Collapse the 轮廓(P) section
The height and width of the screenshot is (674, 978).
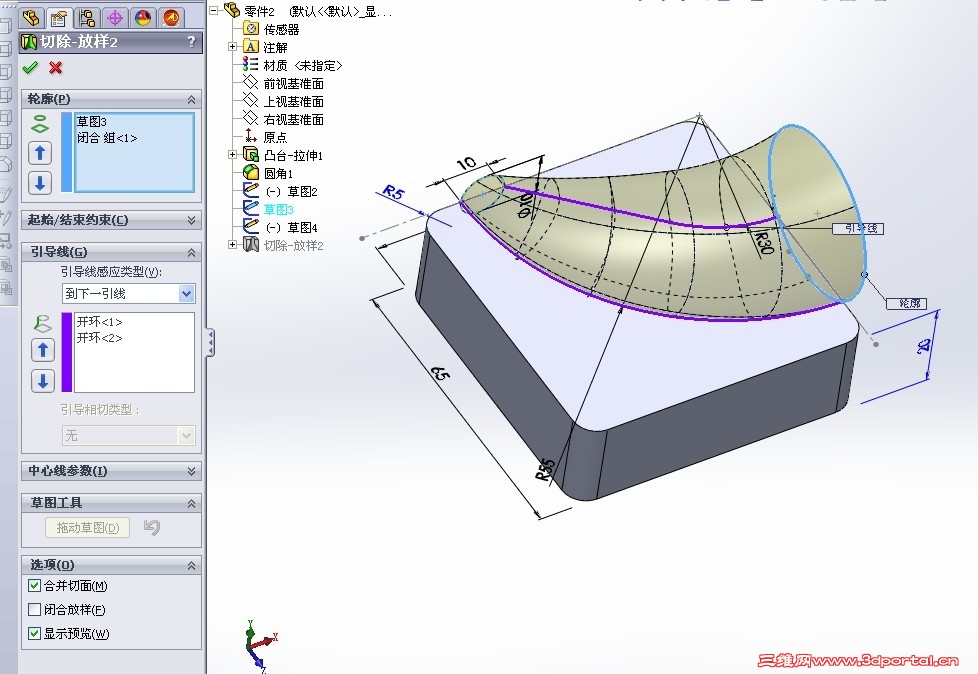(x=191, y=99)
